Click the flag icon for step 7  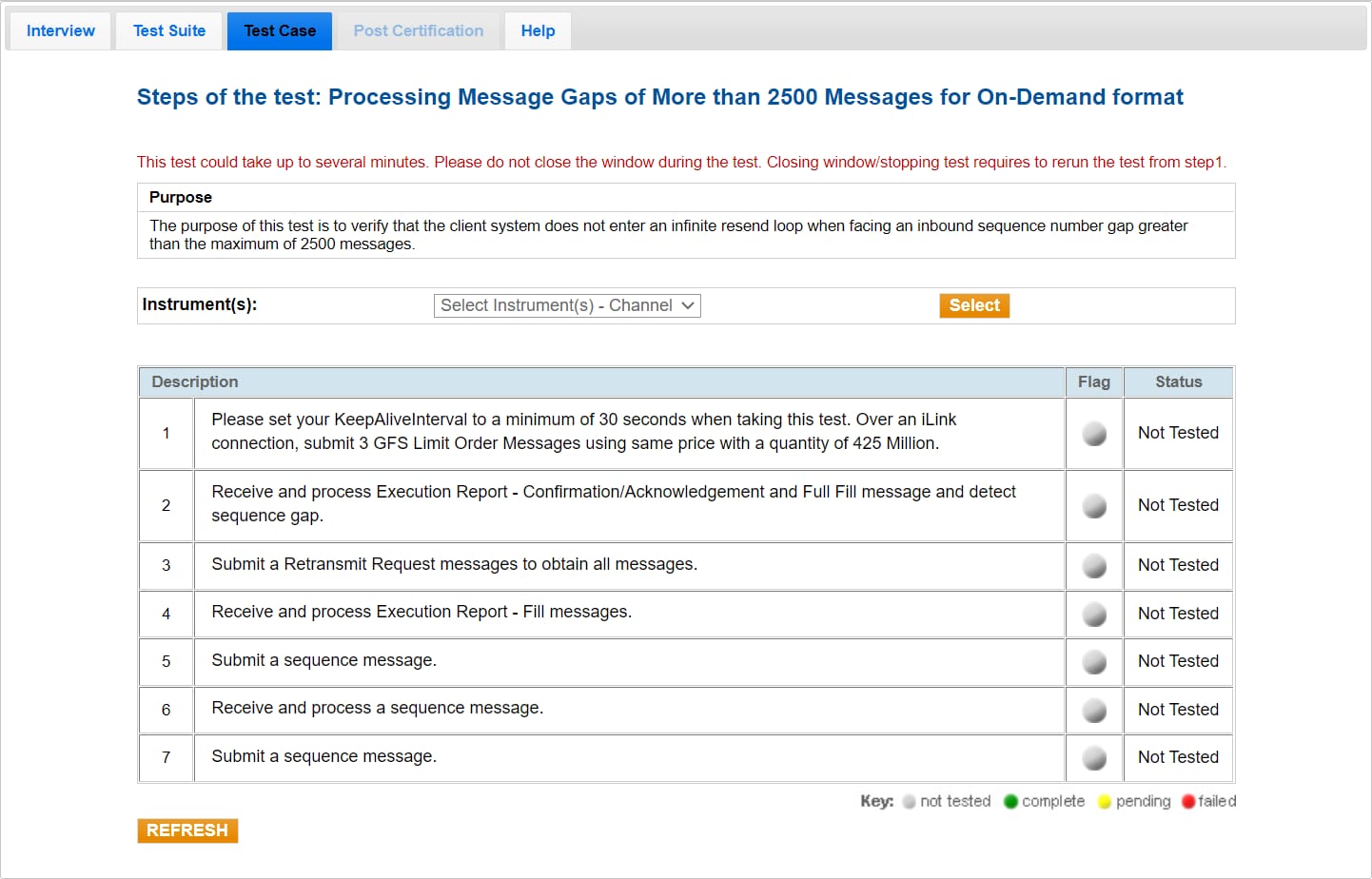pos(1094,758)
